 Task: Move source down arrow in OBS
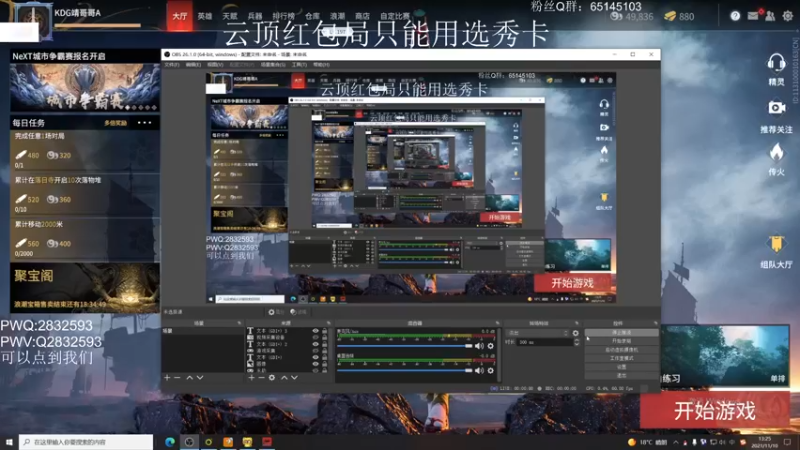point(294,378)
